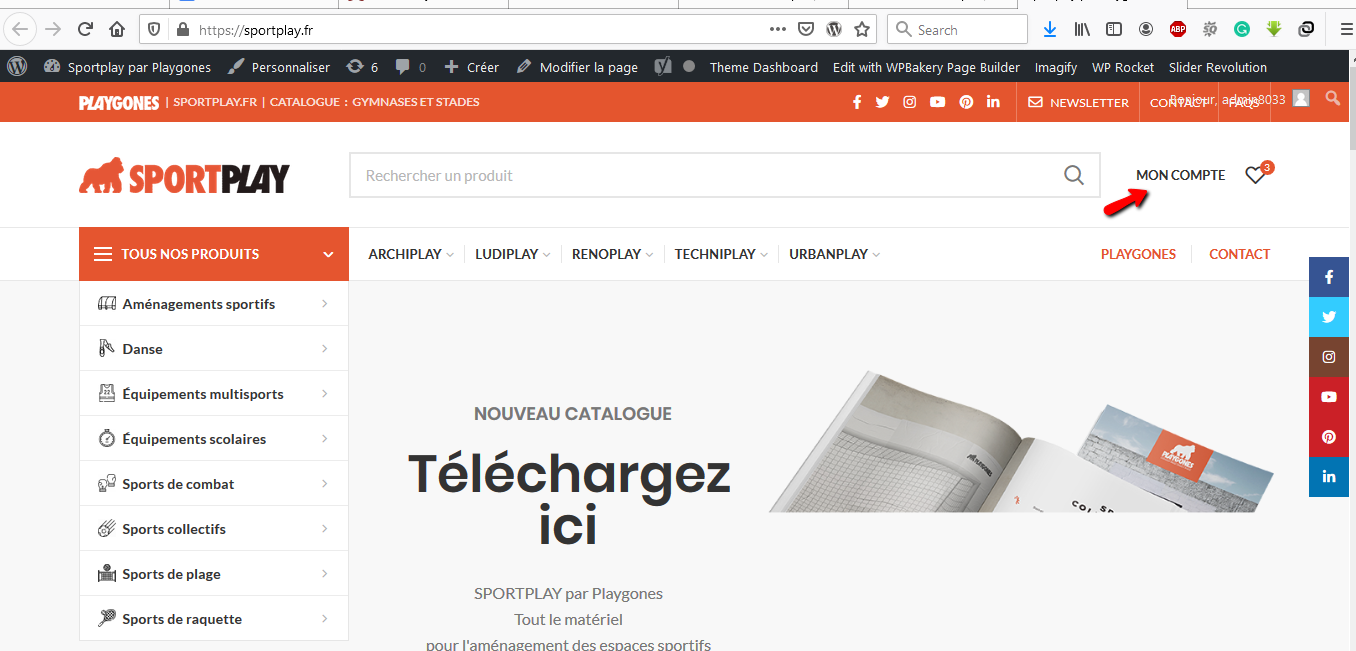Viewport: 1356px width, 651px height.
Task: Open Imagify admin bar item
Action: (1056, 67)
